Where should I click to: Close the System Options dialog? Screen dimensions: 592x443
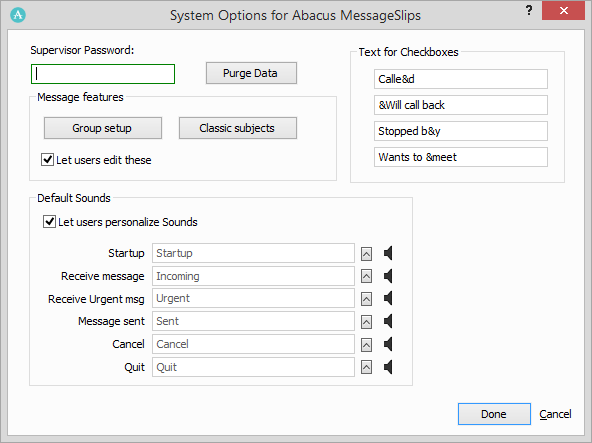563,11
